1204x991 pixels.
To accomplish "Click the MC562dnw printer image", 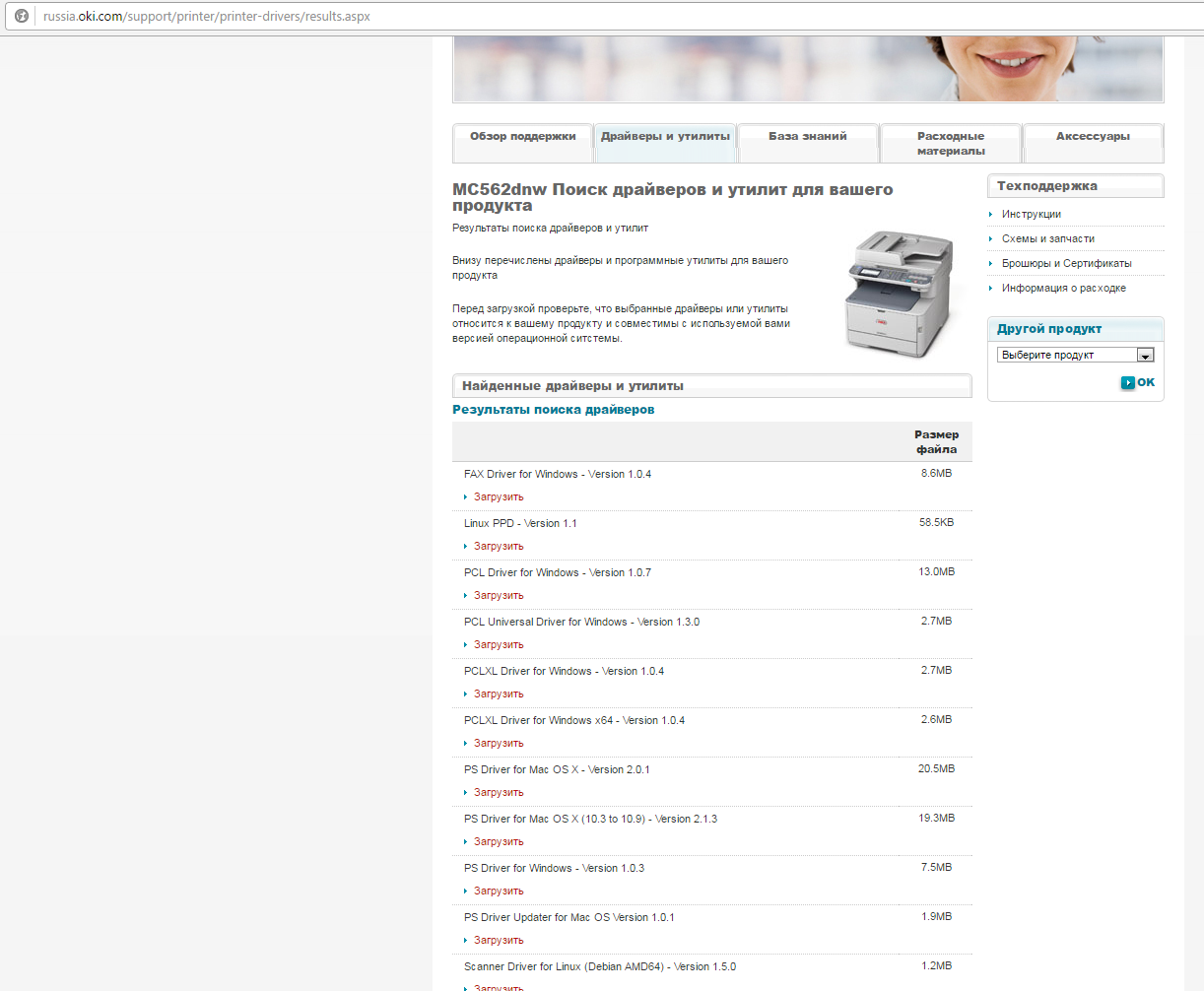I will point(900,294).
